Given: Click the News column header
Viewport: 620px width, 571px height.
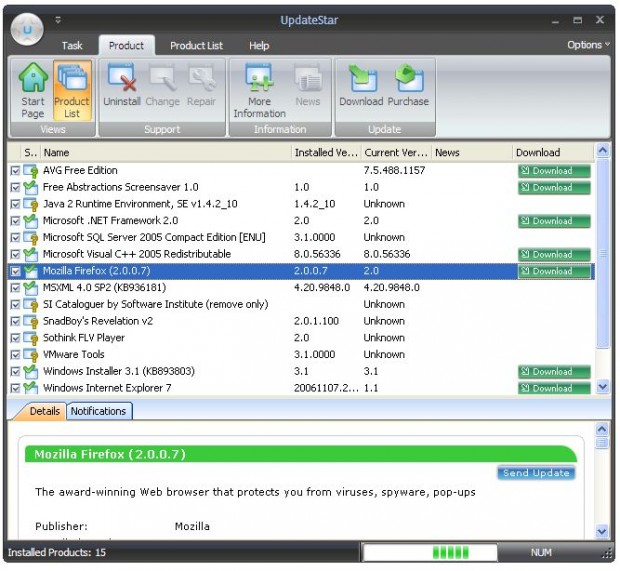Looking at the screenshot, I should tap(472, 152).
